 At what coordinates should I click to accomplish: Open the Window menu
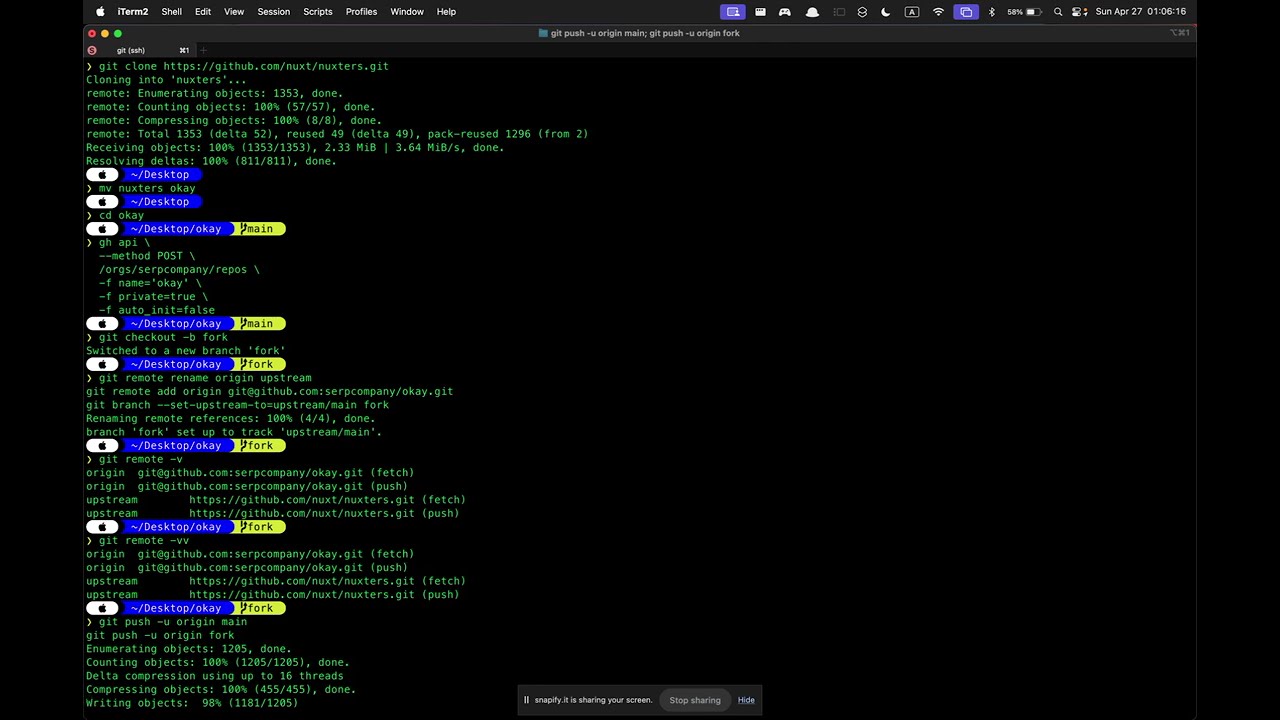pyautogui.click(x=407, y=12)
